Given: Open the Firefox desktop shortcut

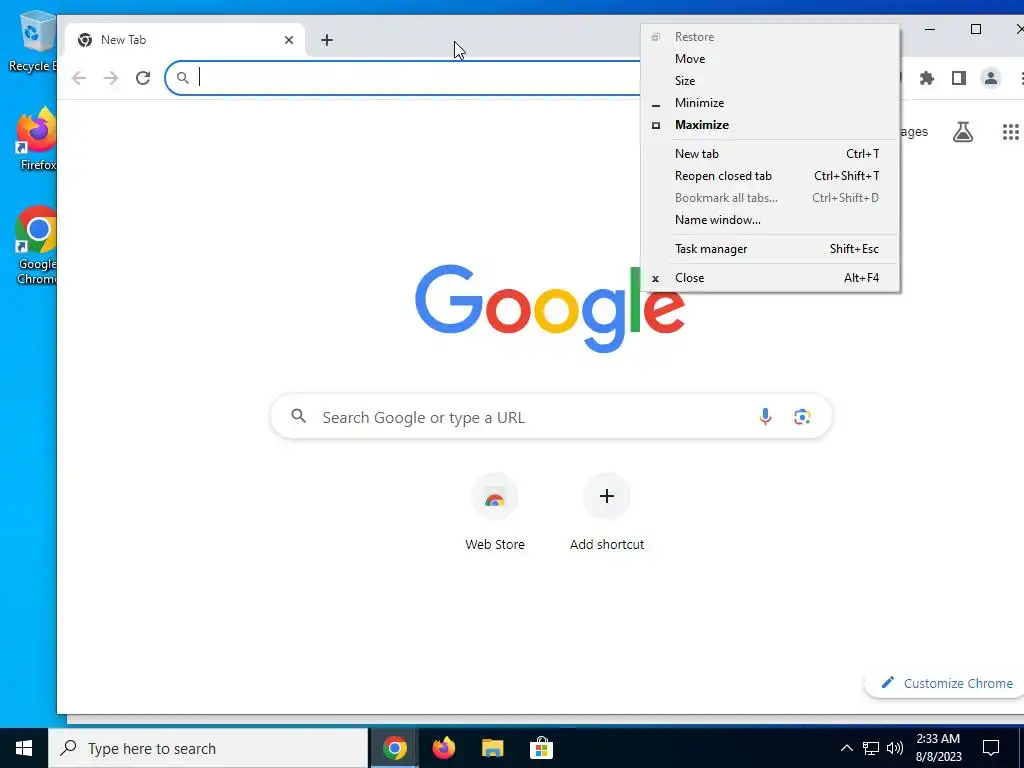Looking at the screenshot, I should [36, 139].
